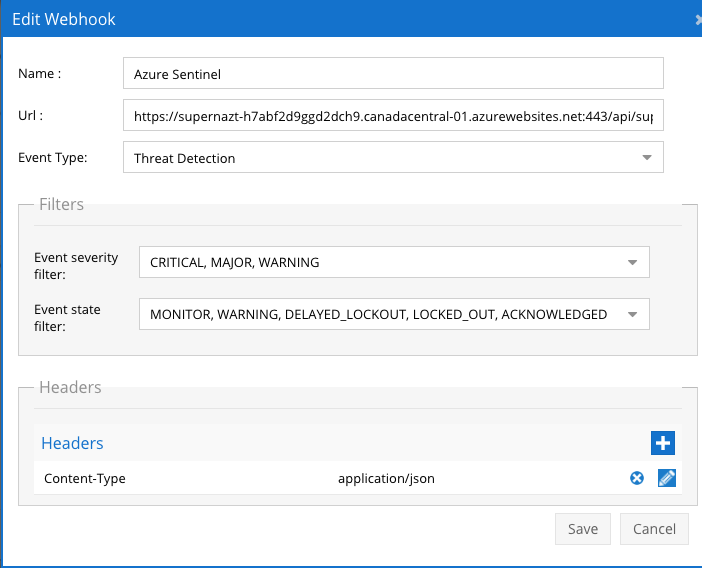The width and height of the screenshot is (702, 568).
Task: Save the webhook changes
Action: click(x=582, y=529)
